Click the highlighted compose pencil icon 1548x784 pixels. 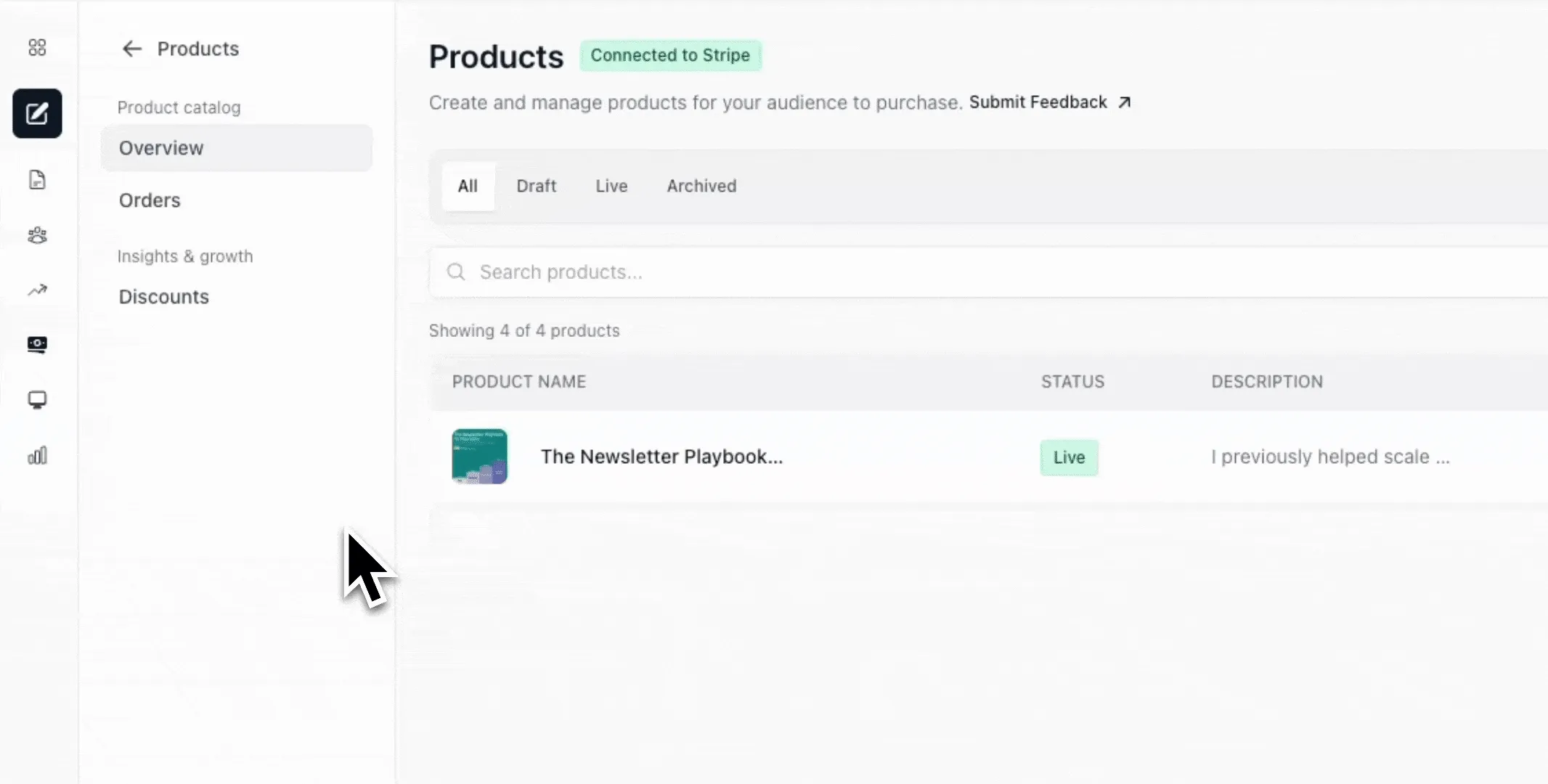pyautogui.click(x=37, y=114)
